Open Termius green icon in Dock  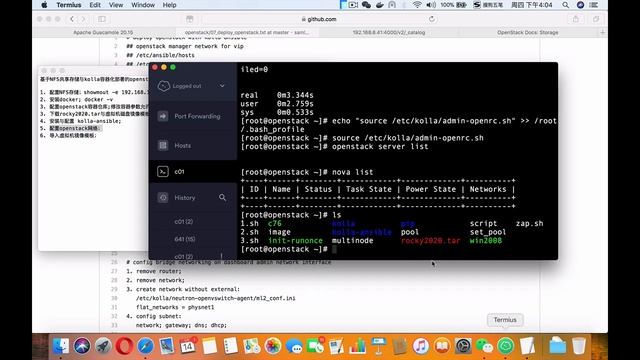pyautogui.click(x=506, y=346)
